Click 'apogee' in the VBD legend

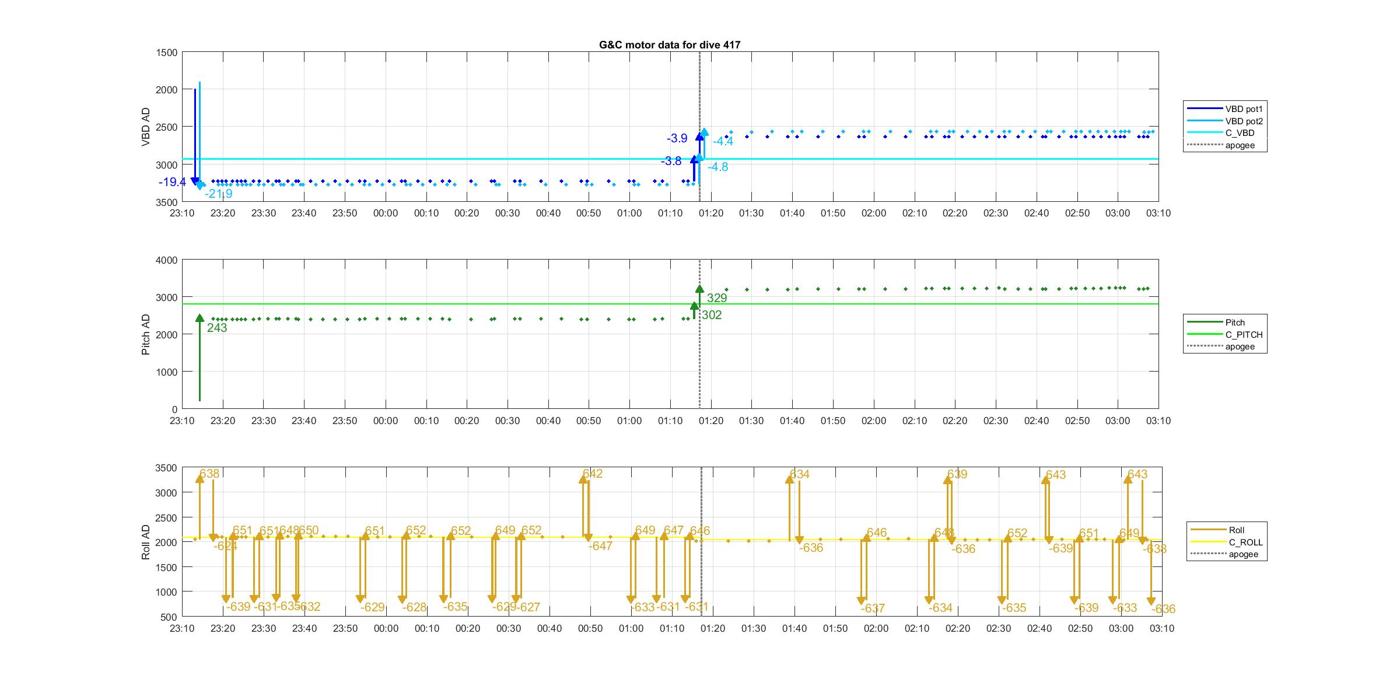tap(1240, 145)
